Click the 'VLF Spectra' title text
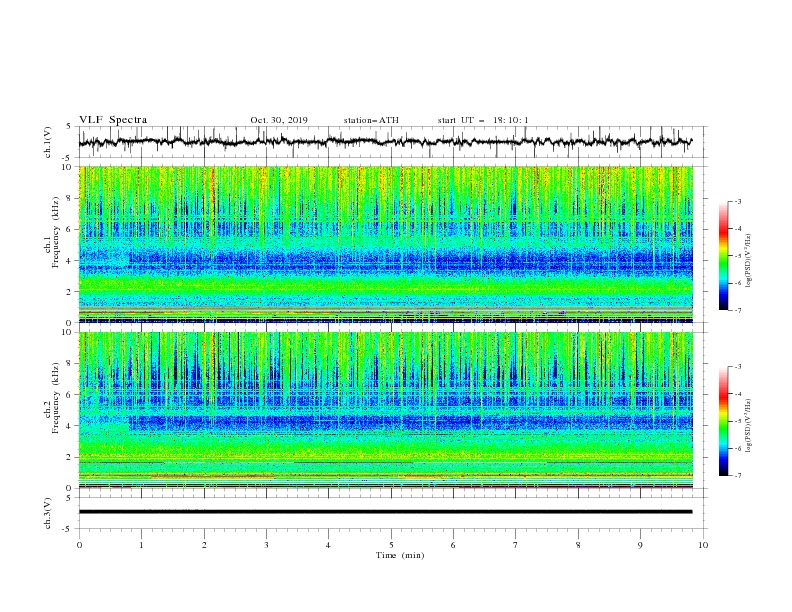Screen dimensions: 792x612 113,120
